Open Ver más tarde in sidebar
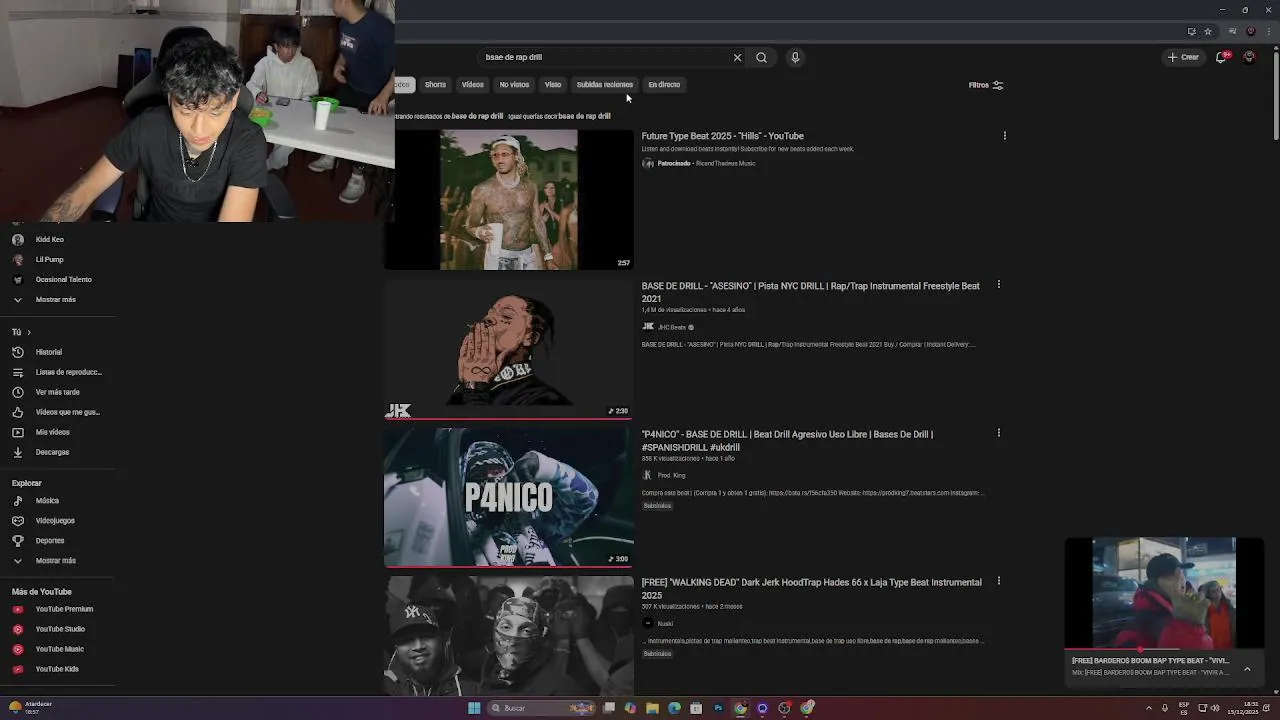1280x720 pixels. point(58,392)
